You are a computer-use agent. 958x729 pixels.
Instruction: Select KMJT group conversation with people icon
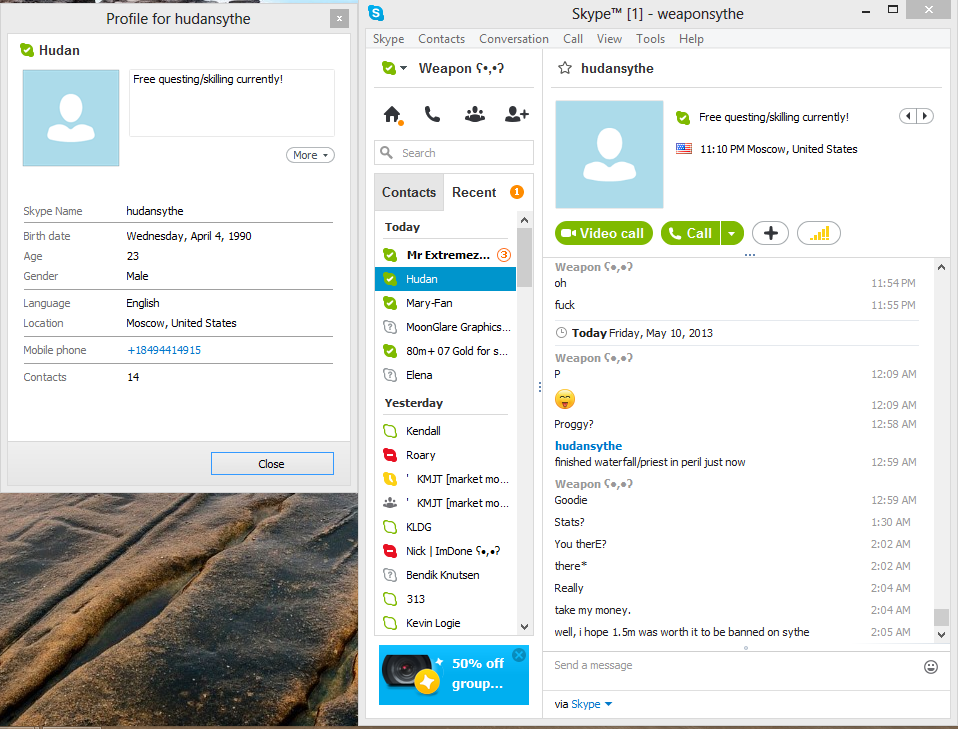(445, 503)
